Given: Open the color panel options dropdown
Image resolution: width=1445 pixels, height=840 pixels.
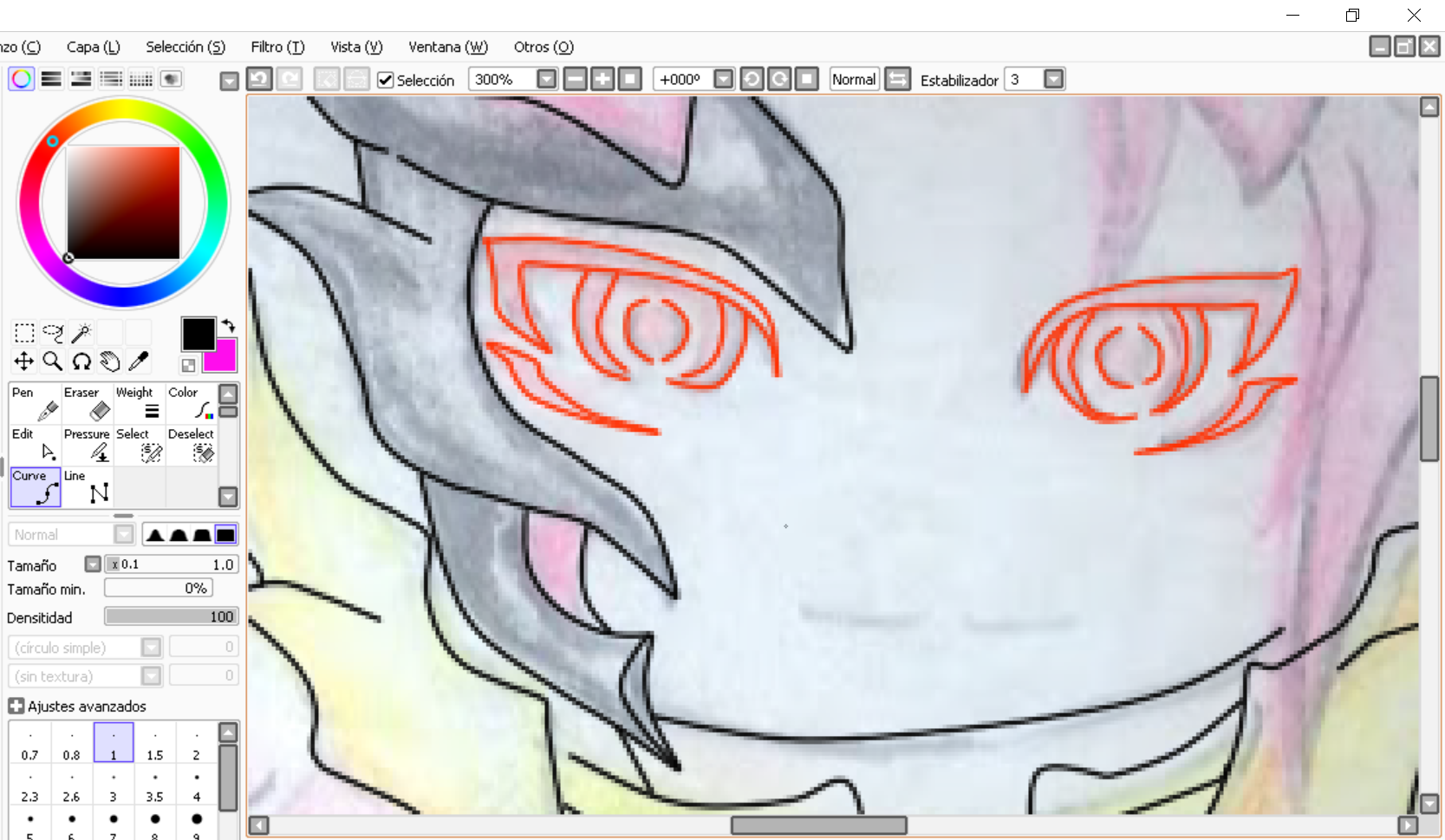Looking at the screenshot, I should point(229,81).
